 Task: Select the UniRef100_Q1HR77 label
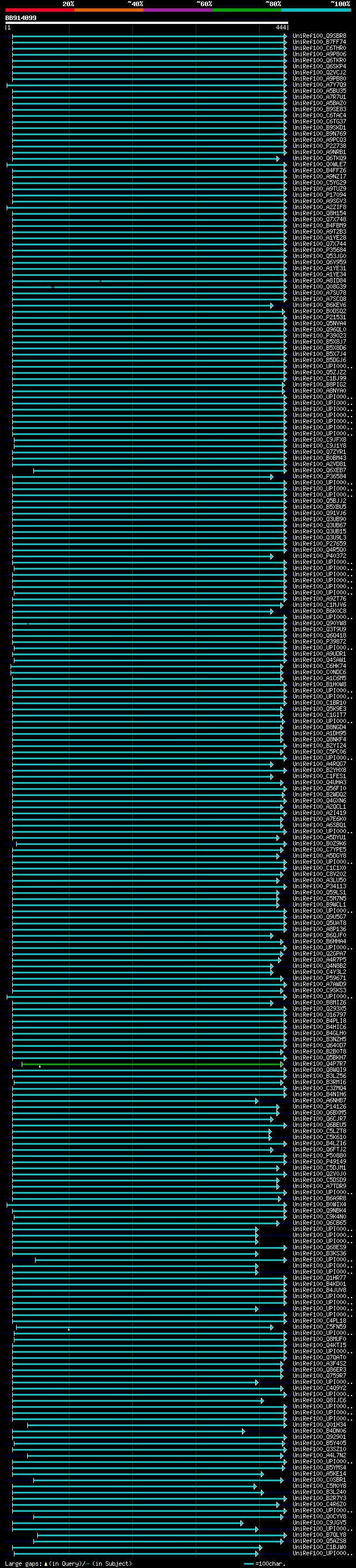[x=319, y=1278]
